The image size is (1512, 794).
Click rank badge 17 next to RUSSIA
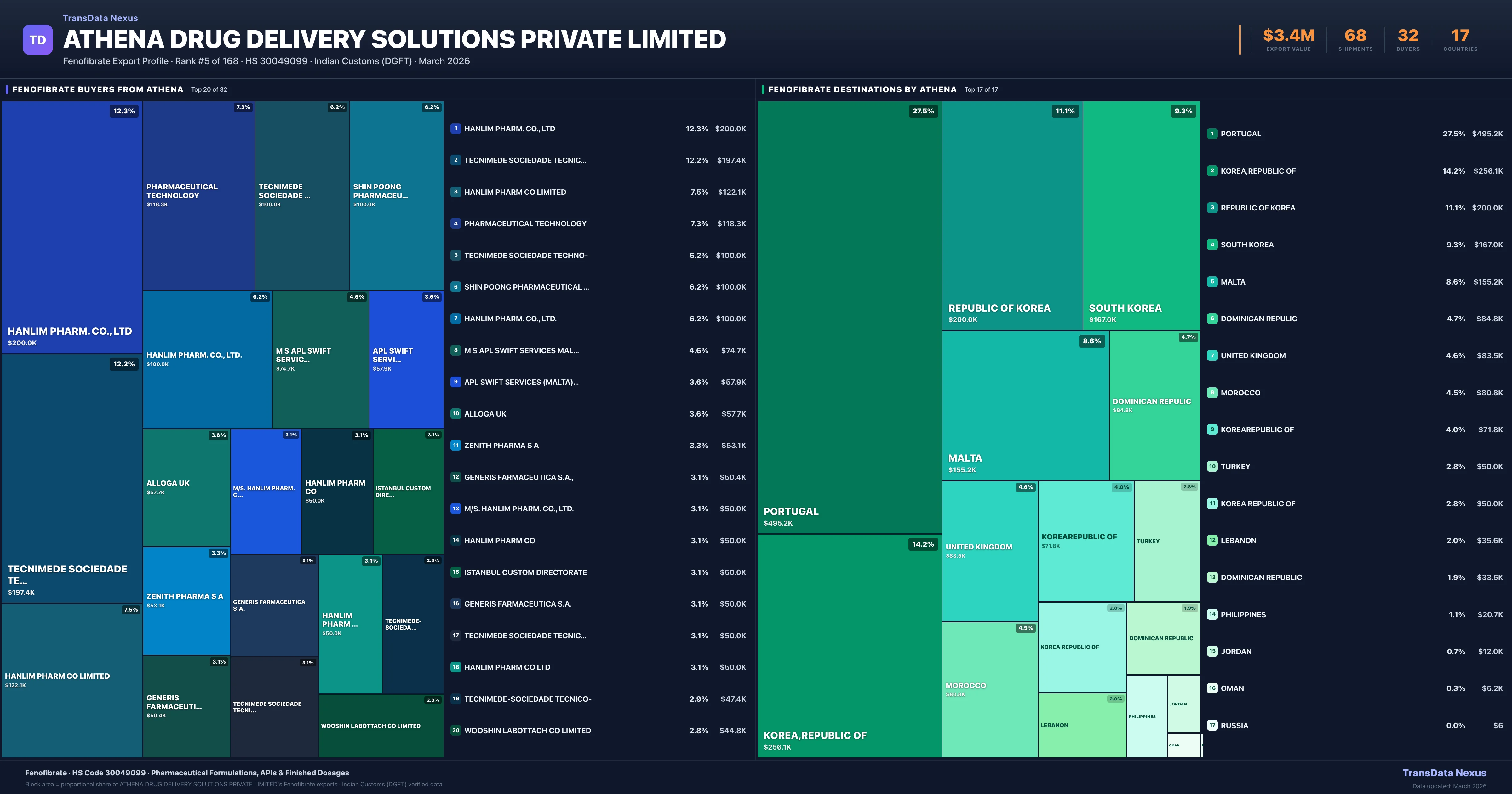[x=1212, y=725]
